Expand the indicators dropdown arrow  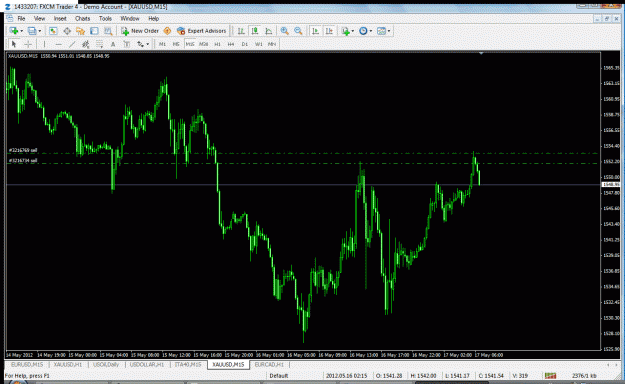(x=353, y=31)
